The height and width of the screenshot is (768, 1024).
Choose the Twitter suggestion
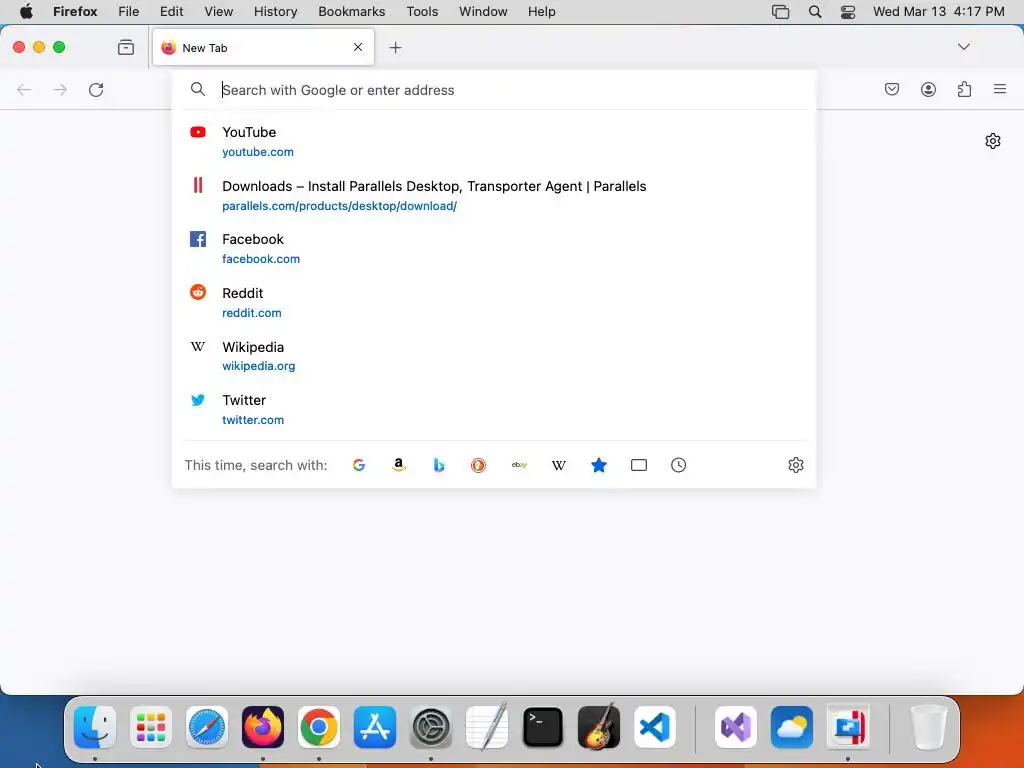pyautogui.click(x=494, y=409)
